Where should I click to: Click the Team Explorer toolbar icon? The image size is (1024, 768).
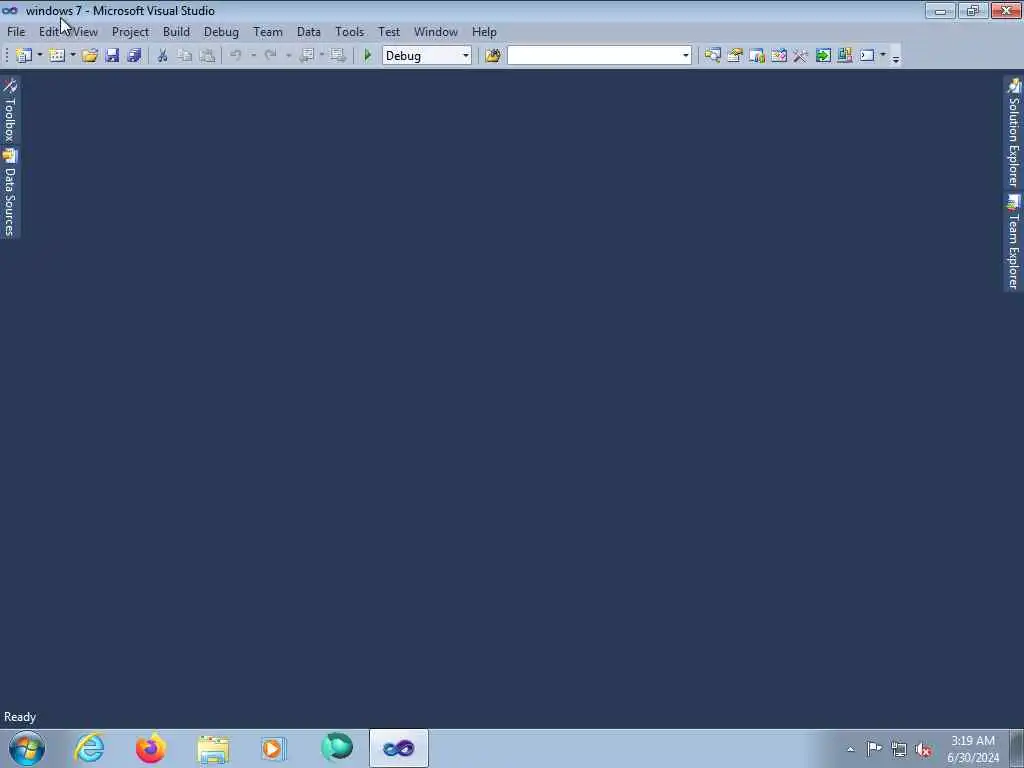coord(757,56)
